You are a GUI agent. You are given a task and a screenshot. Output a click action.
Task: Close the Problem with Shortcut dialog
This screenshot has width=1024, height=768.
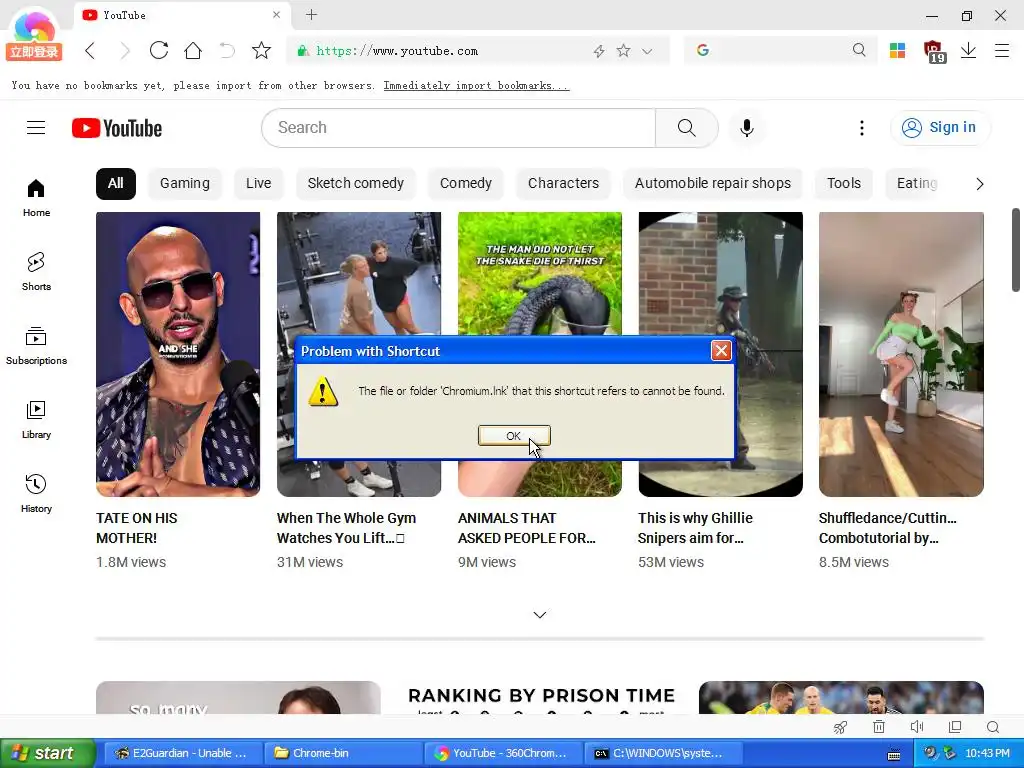[x=721, y=351]
